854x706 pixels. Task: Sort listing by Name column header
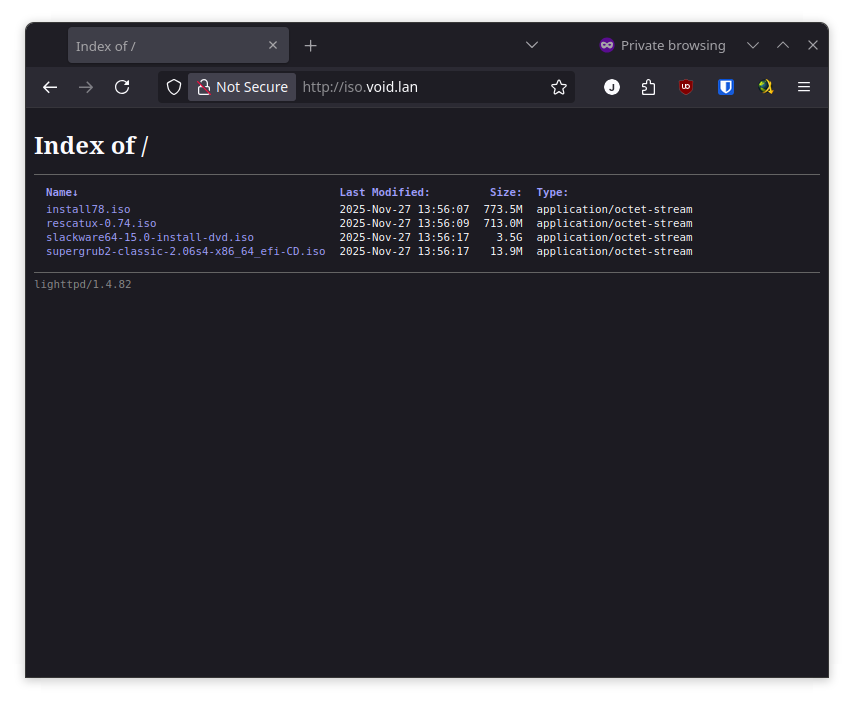click(x=61, y=192)
